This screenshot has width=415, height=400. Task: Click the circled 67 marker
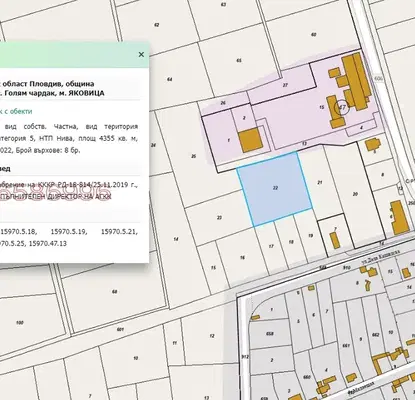click(342, 107)
